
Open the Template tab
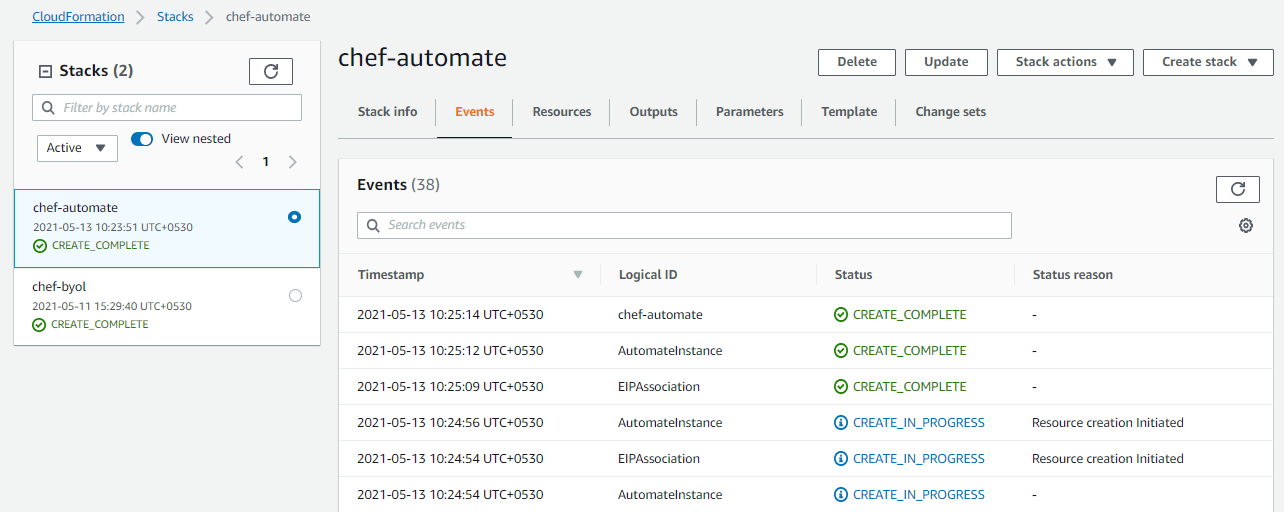coord(849,112)
